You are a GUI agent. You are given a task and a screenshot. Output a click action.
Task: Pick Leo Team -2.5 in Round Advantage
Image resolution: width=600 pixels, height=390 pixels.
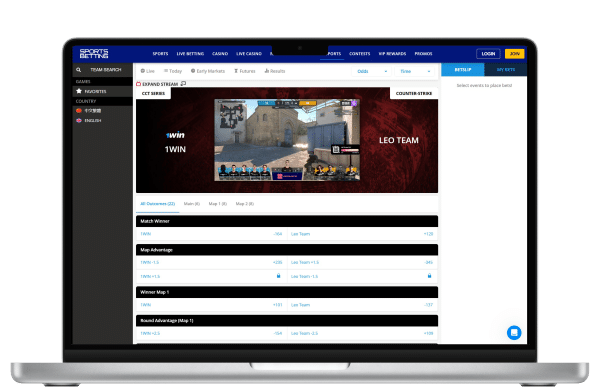(362, 333)
